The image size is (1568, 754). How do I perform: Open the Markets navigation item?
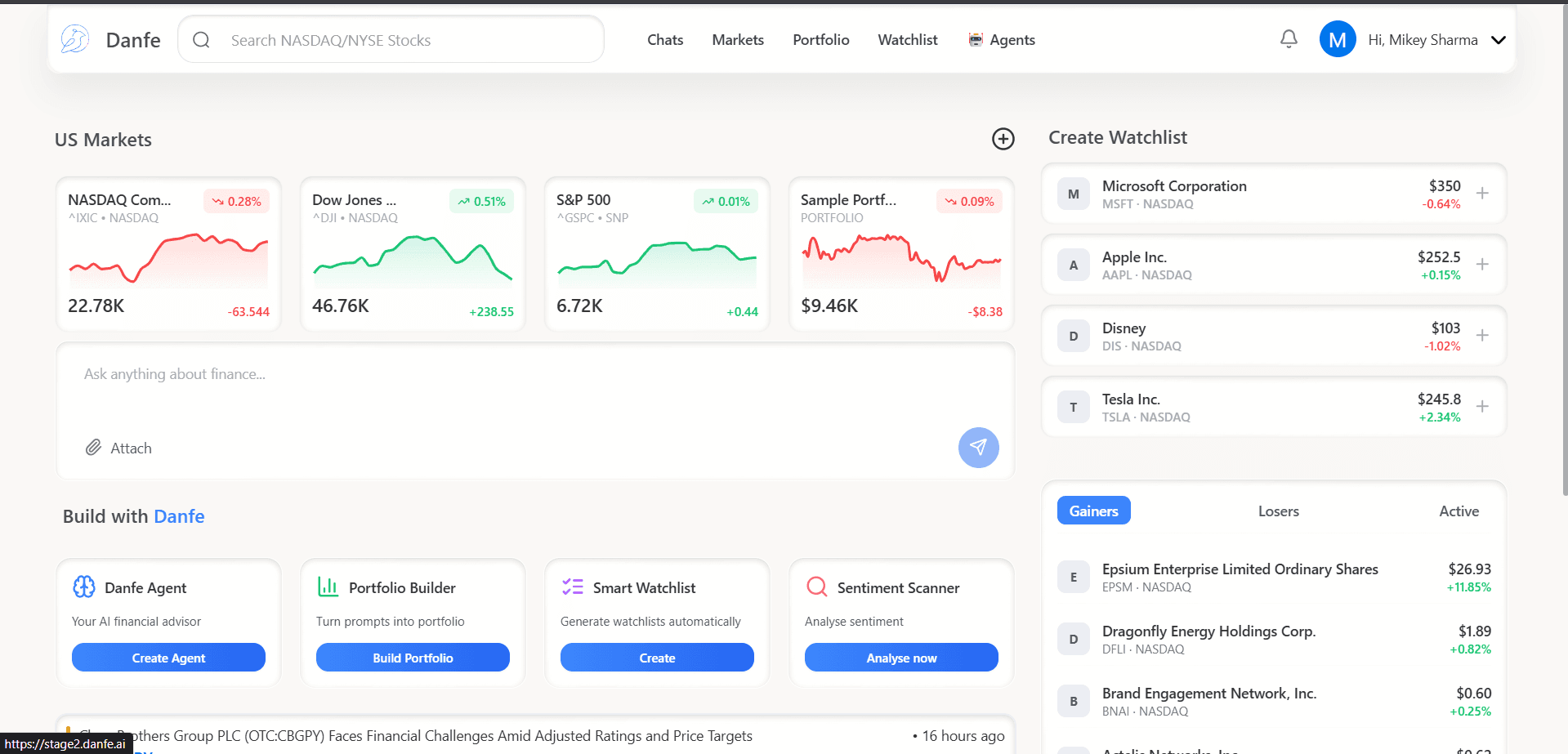coord(737,39)
